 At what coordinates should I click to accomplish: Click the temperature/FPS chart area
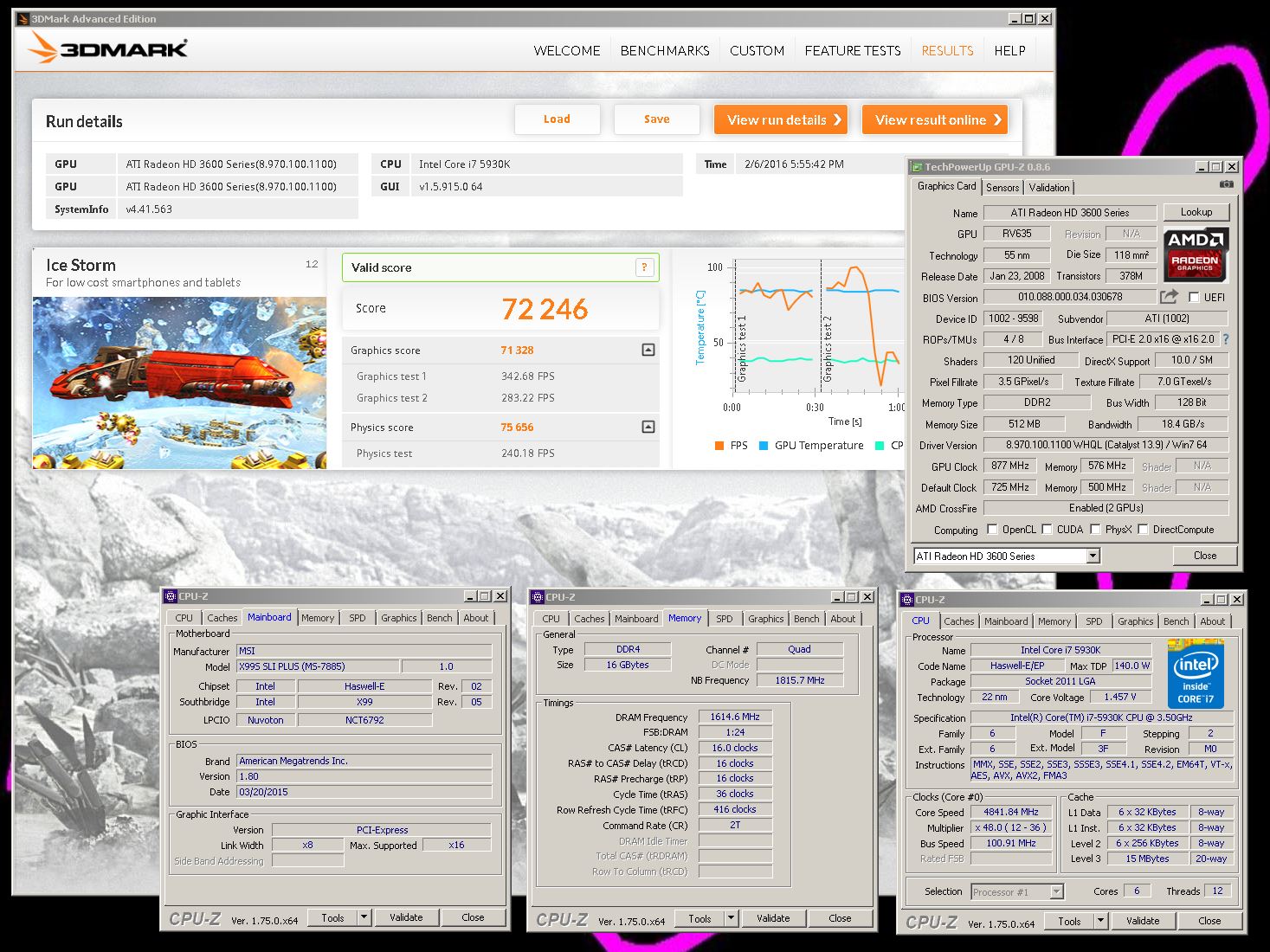816,329
